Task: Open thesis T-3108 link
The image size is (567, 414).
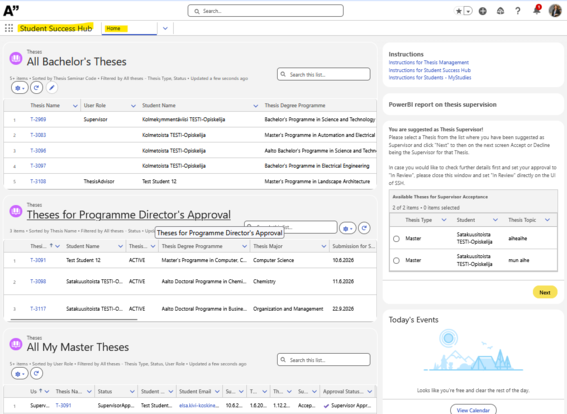Action: (x=38, y=181)
